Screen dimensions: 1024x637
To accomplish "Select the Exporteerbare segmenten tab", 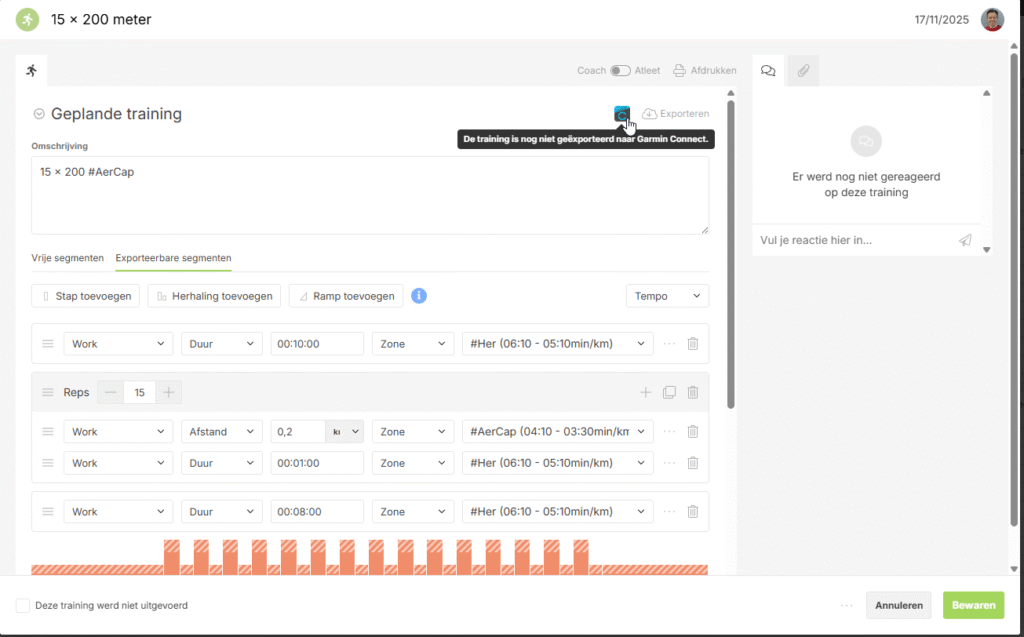I will pyautogui.click(x=173, y=258).
